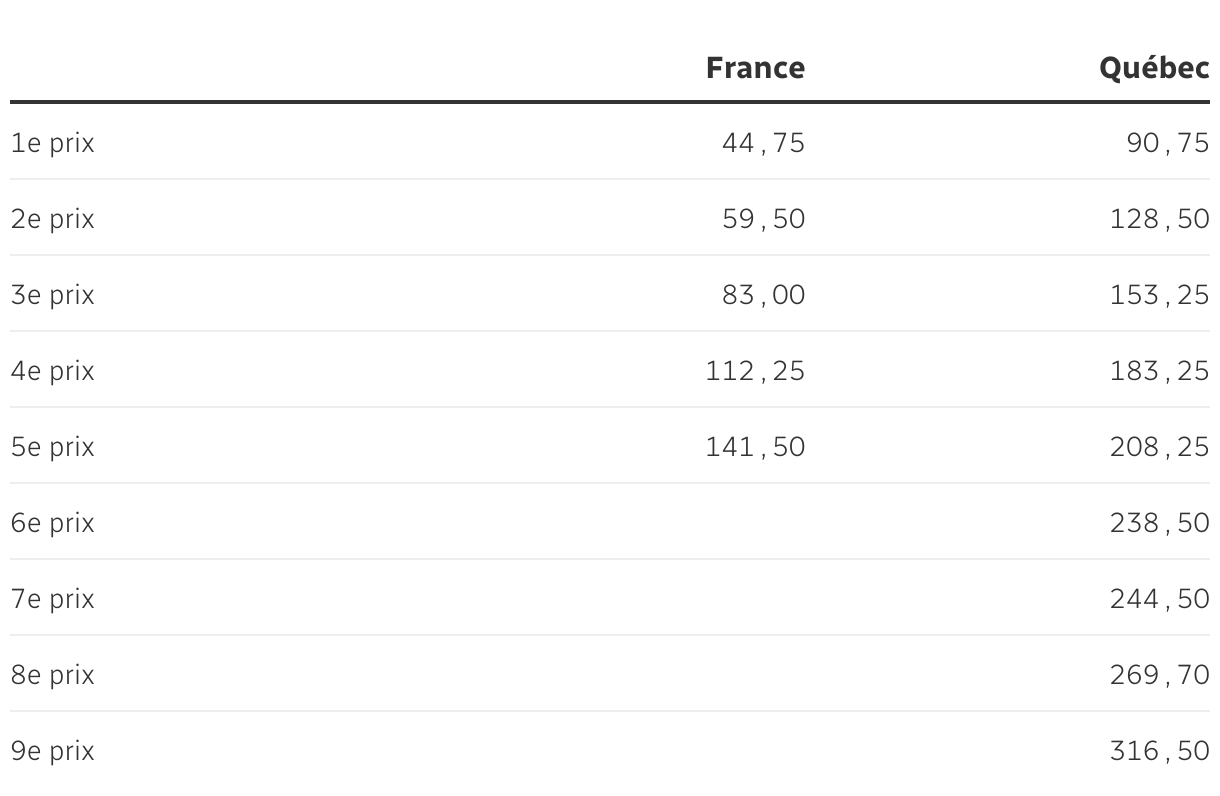Select the 8e prix row label
Image resolution: width=1220 pixels, height=796 pixels.
[53, 675]
